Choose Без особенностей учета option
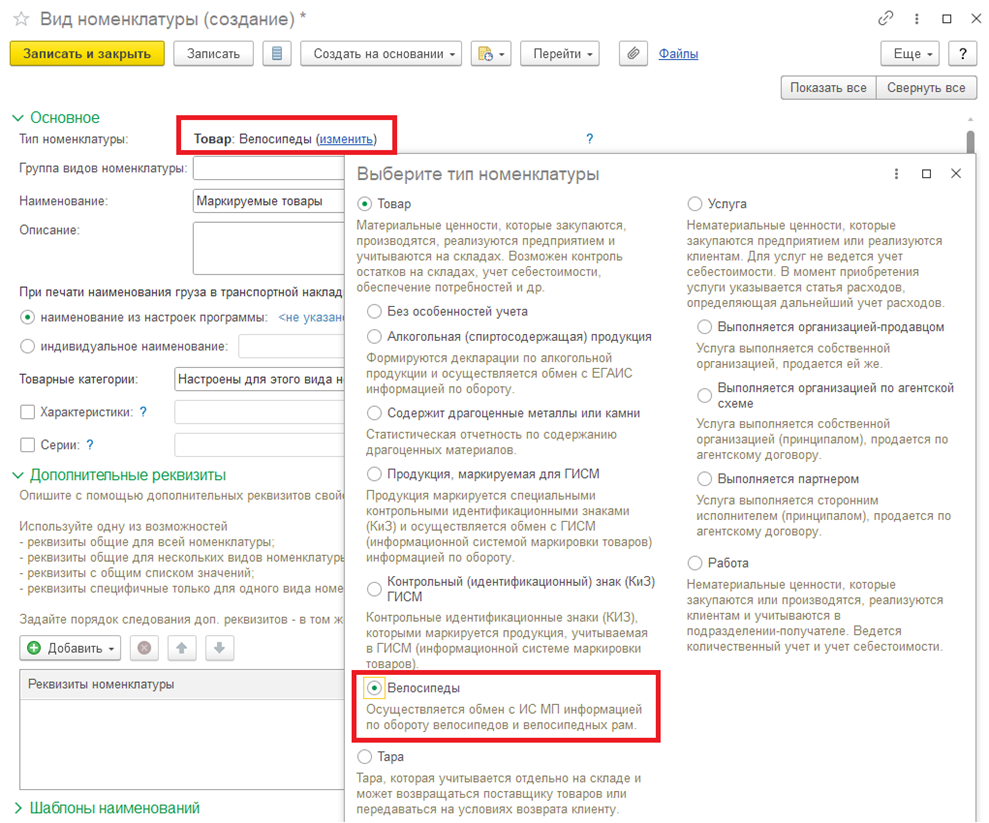 coord(375,312)
